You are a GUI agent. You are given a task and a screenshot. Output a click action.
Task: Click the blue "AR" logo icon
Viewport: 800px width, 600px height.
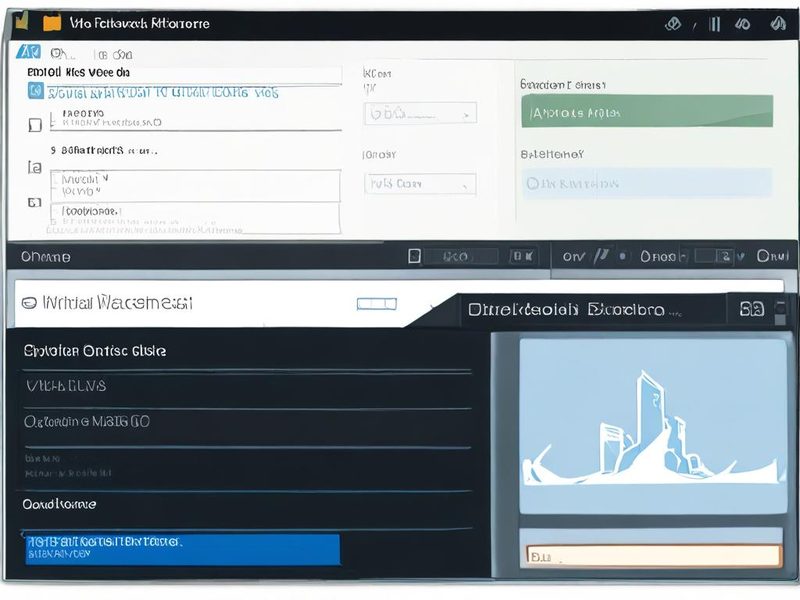coord(28,52)
